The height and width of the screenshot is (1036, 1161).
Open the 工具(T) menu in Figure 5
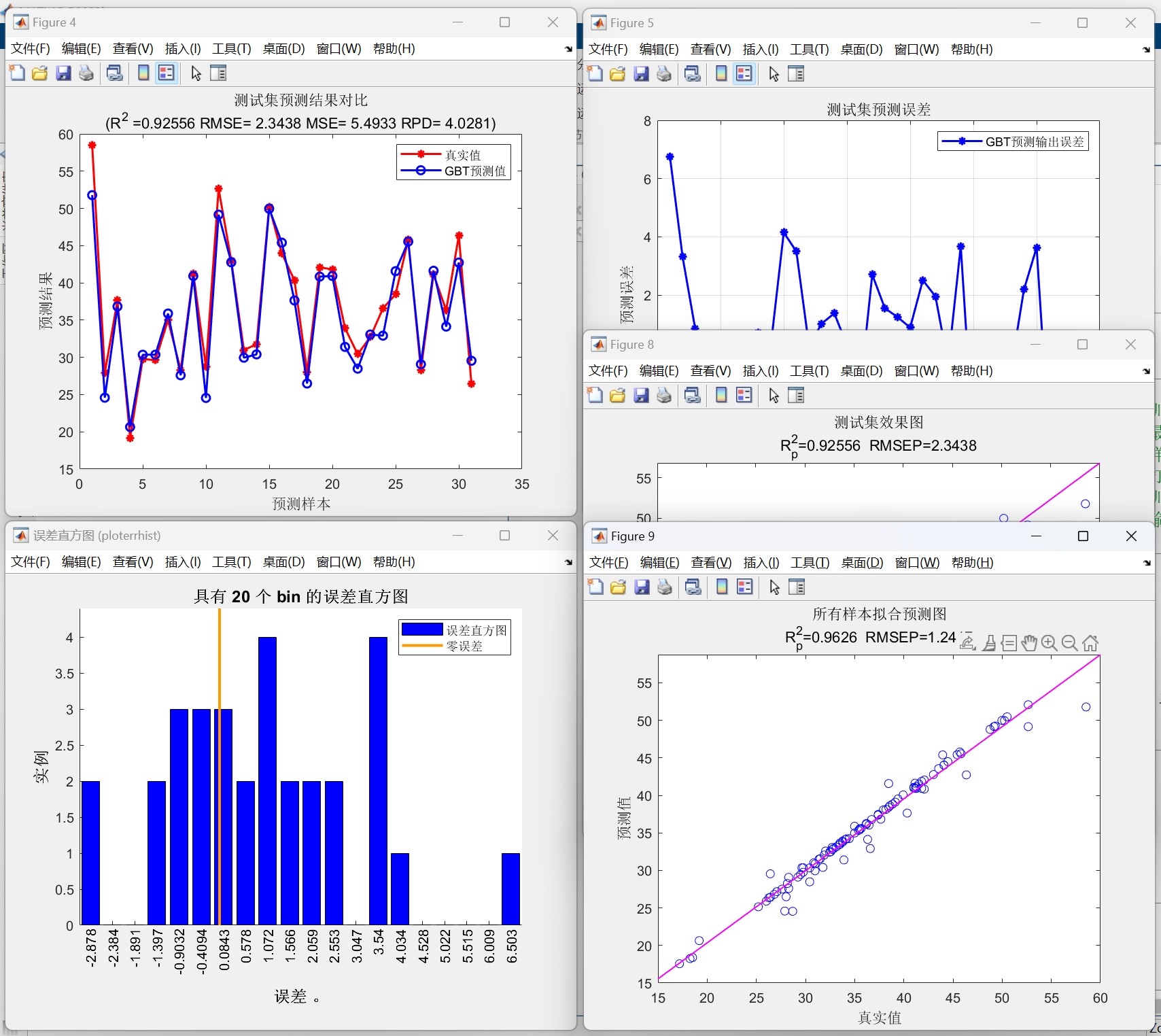[808, 48]
